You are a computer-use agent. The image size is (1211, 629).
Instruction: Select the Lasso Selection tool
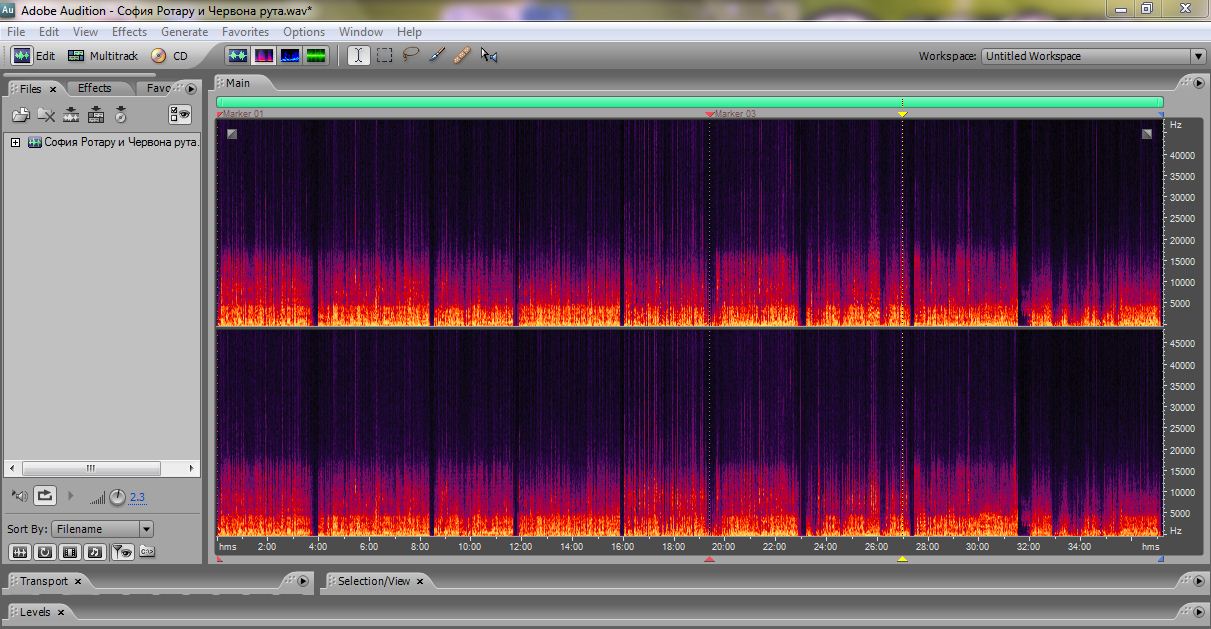pyautogui.click(x=411, y=56)
